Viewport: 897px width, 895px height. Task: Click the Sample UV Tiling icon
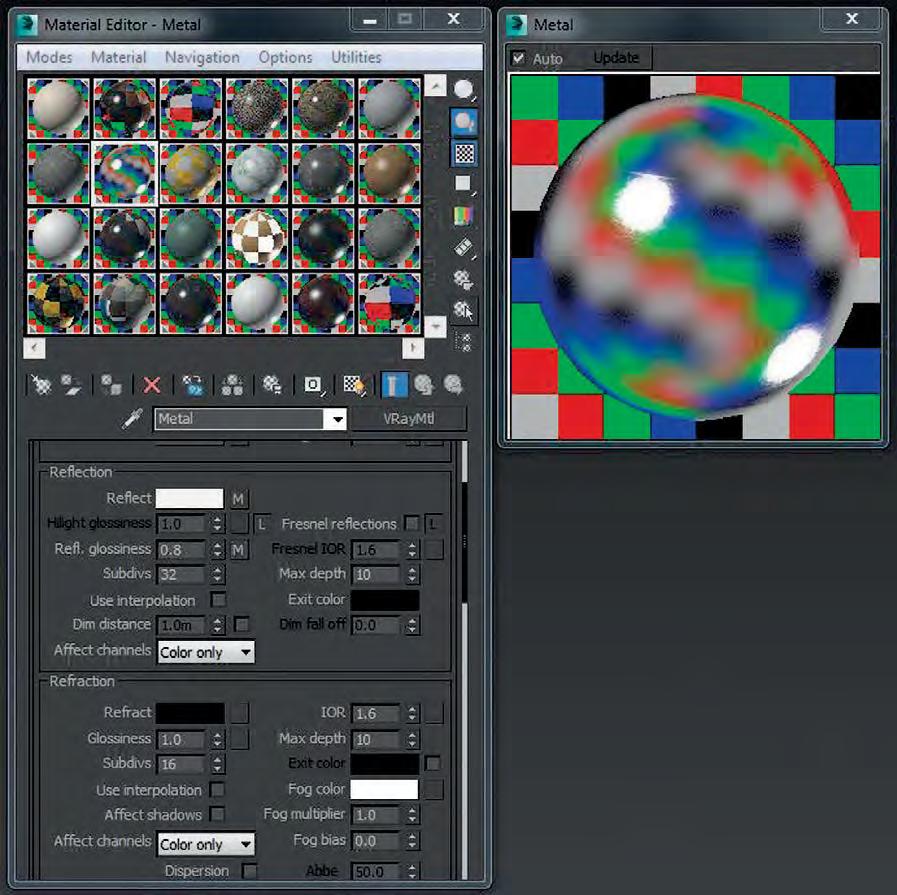(464, 184)
